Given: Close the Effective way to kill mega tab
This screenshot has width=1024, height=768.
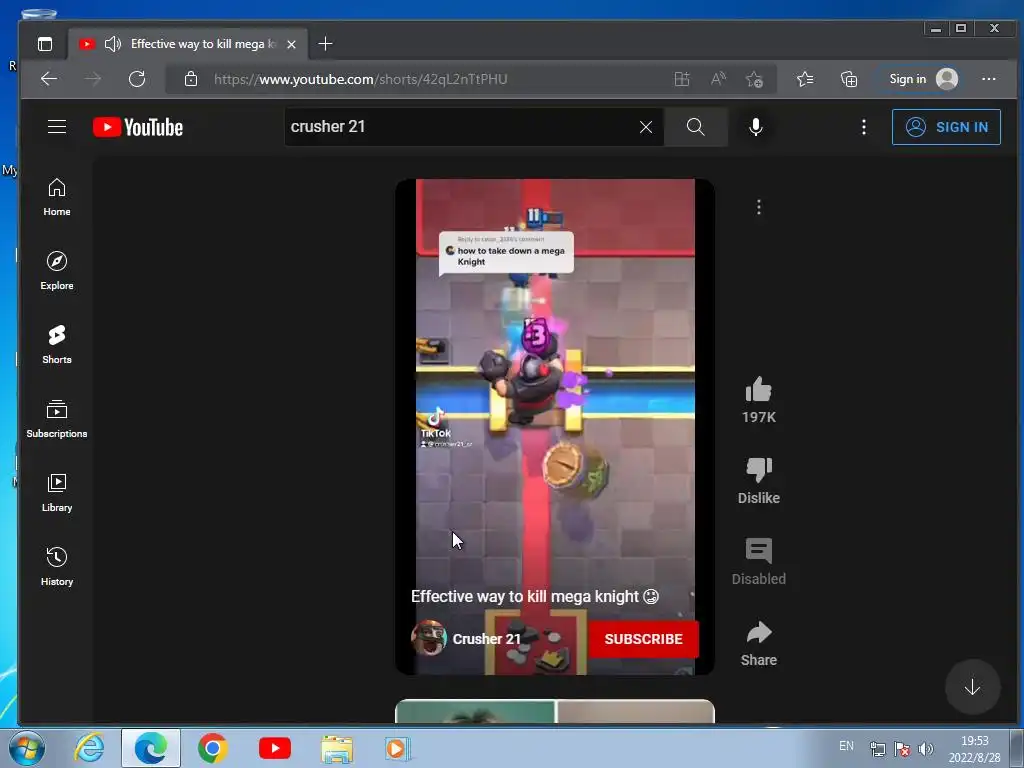Looking at the screenshot, I should tap(291, 44).
